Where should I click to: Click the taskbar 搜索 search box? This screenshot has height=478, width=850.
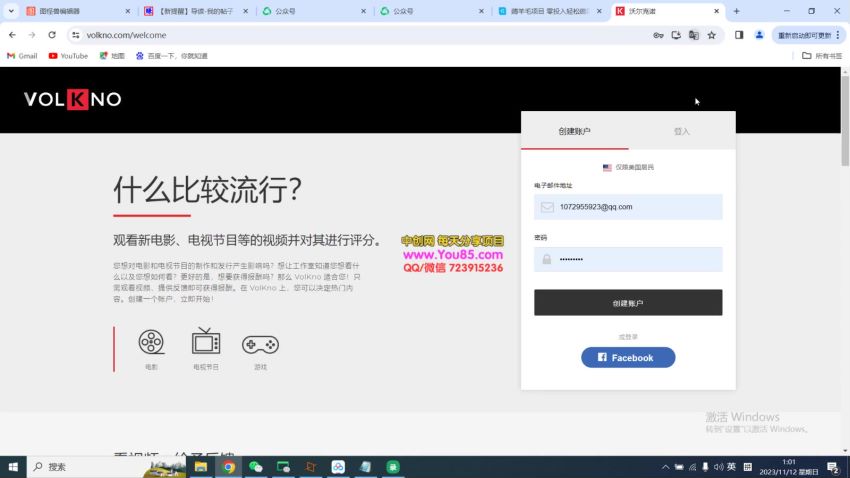[106, 467]
